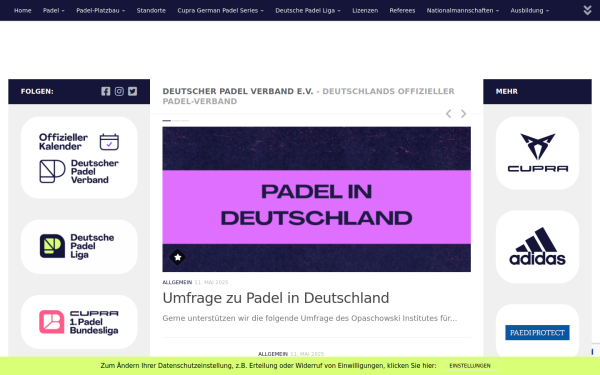The height and width of the screenshot is (375, 600).
Task: Expand Cupra German Padel Series dropdown
Action: (220, 10)
